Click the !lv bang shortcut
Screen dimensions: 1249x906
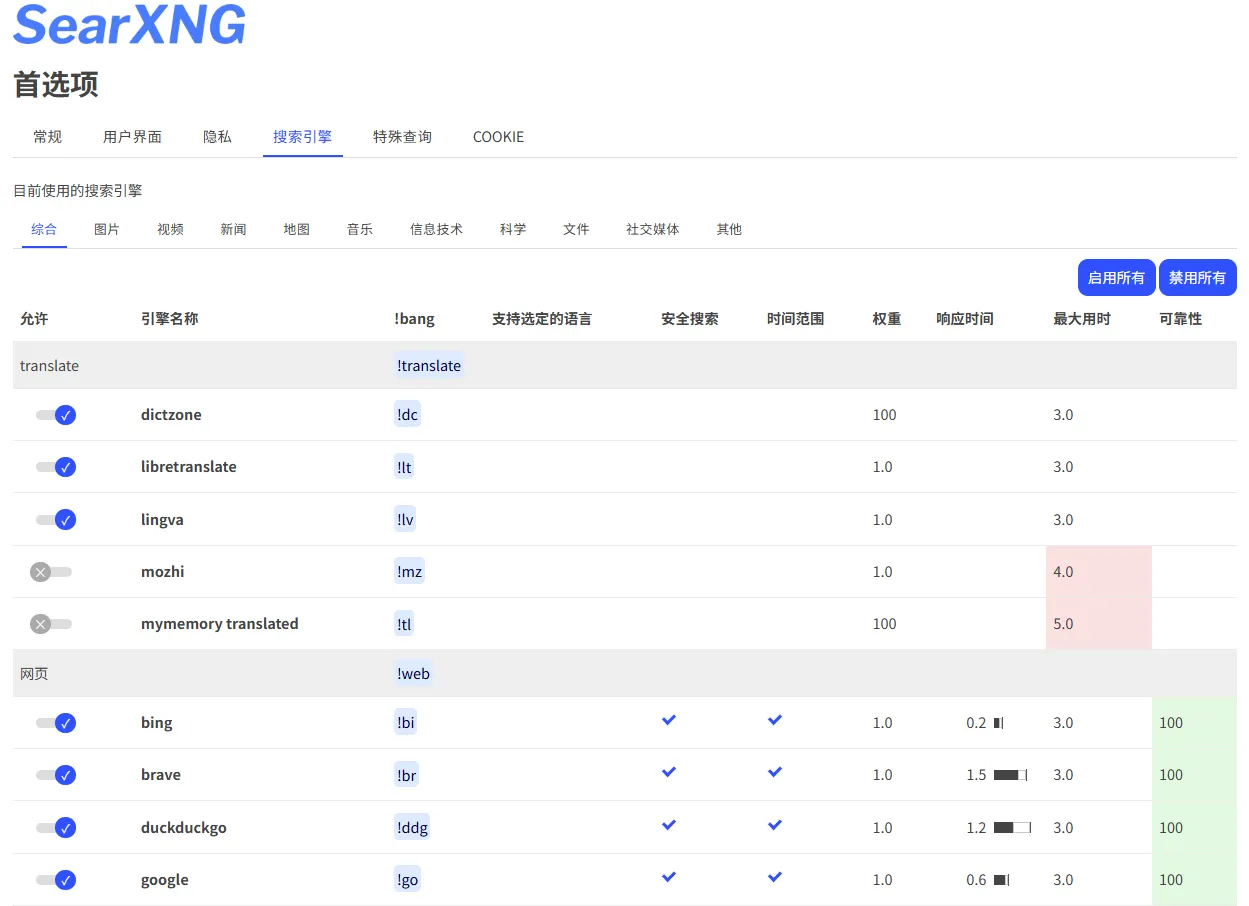(405, 520)
